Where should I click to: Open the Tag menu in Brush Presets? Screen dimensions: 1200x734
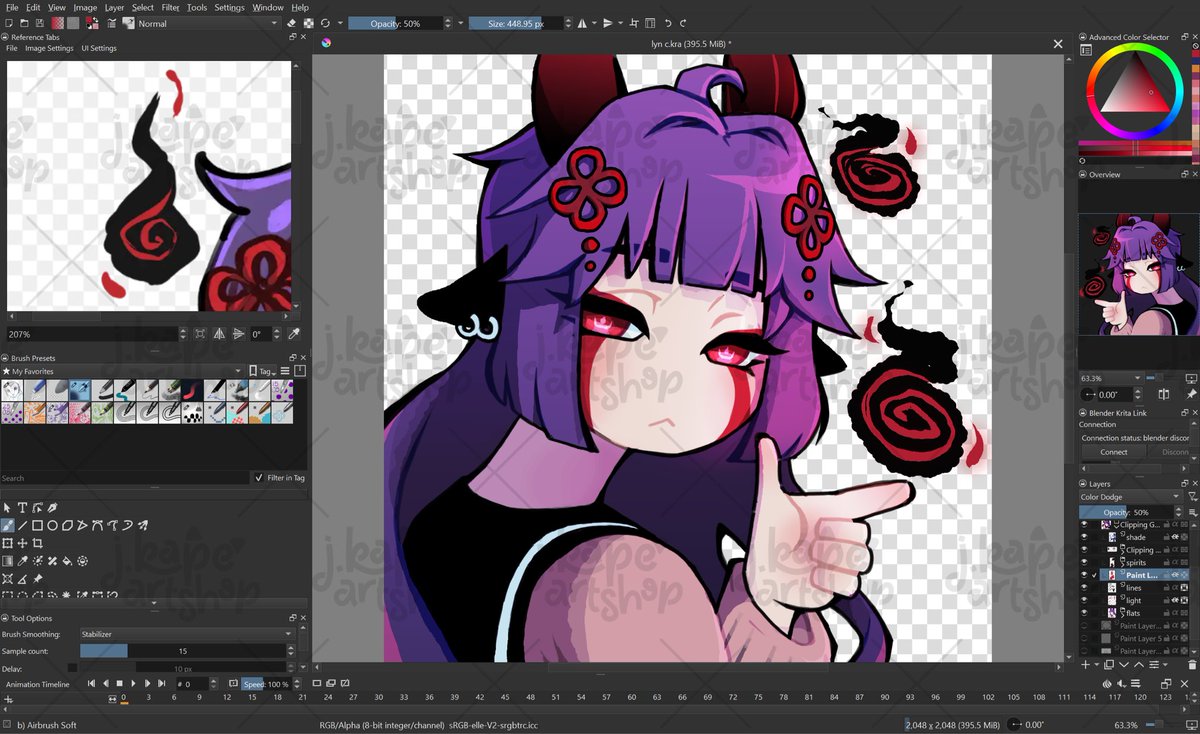click(x=264, y=371)
